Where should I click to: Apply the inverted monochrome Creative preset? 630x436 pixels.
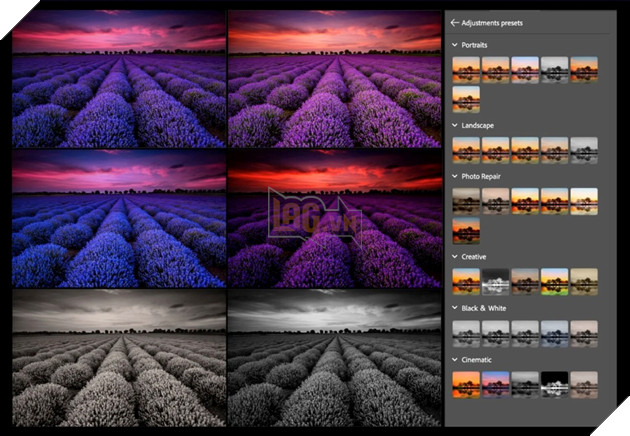click(x=495, y=282)
